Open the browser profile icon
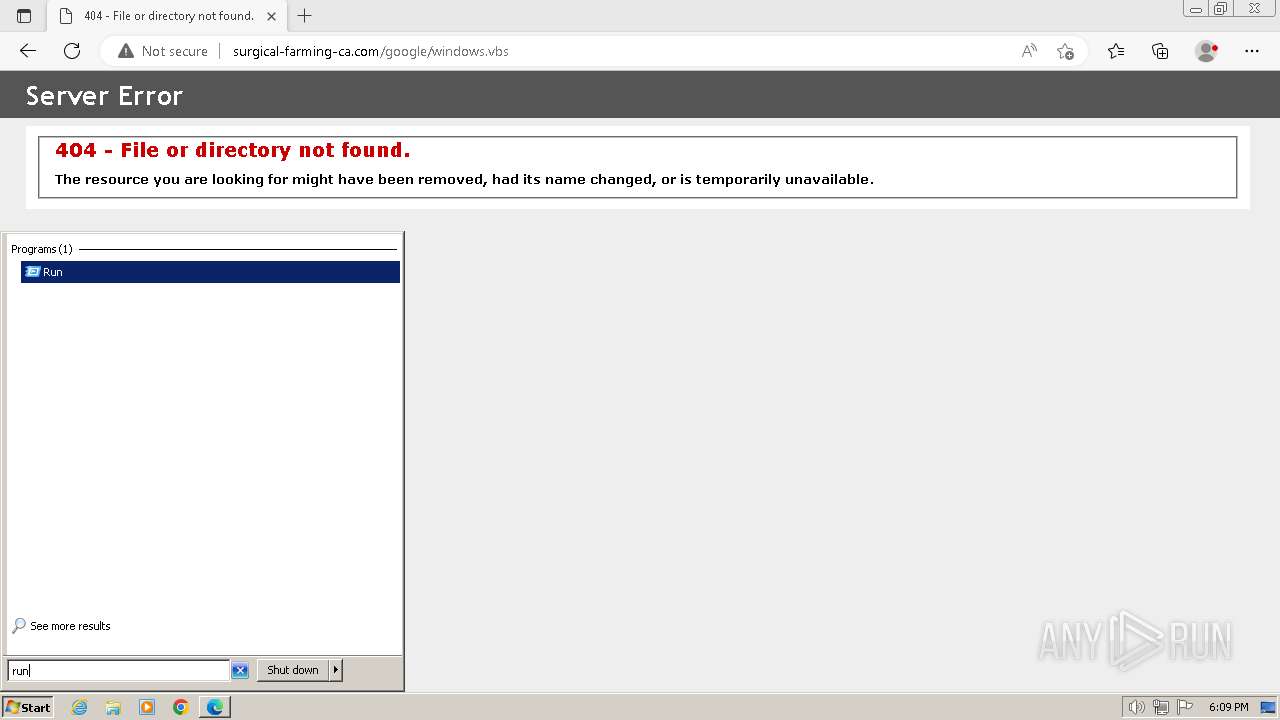The image size is (1280, 720). coord(1207,51)
